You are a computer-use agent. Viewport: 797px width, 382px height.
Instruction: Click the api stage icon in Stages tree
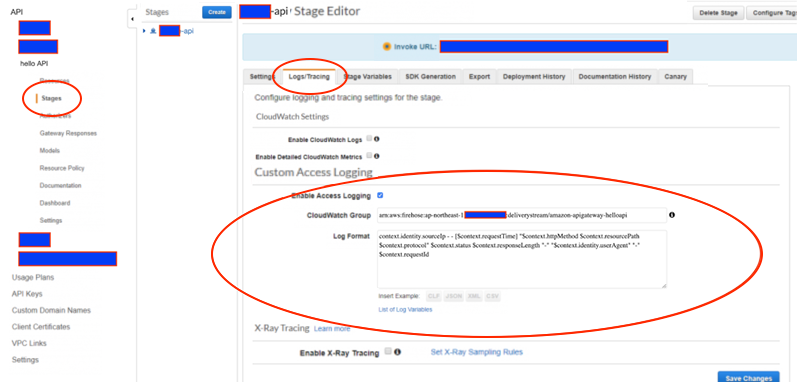pyautogui.click(x=152, y=31)
